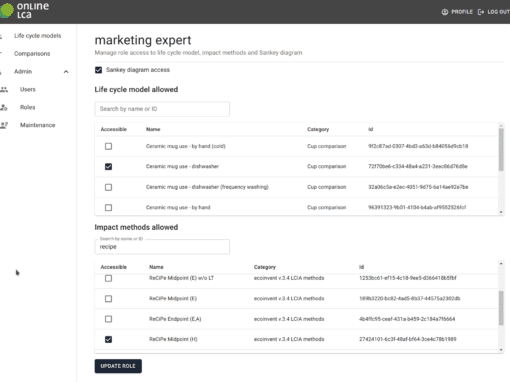Image resolution: width=510 pixels, height=382 pixels.
Task: Select the Admin sidebar section
Action: click(x=23, y=71)
